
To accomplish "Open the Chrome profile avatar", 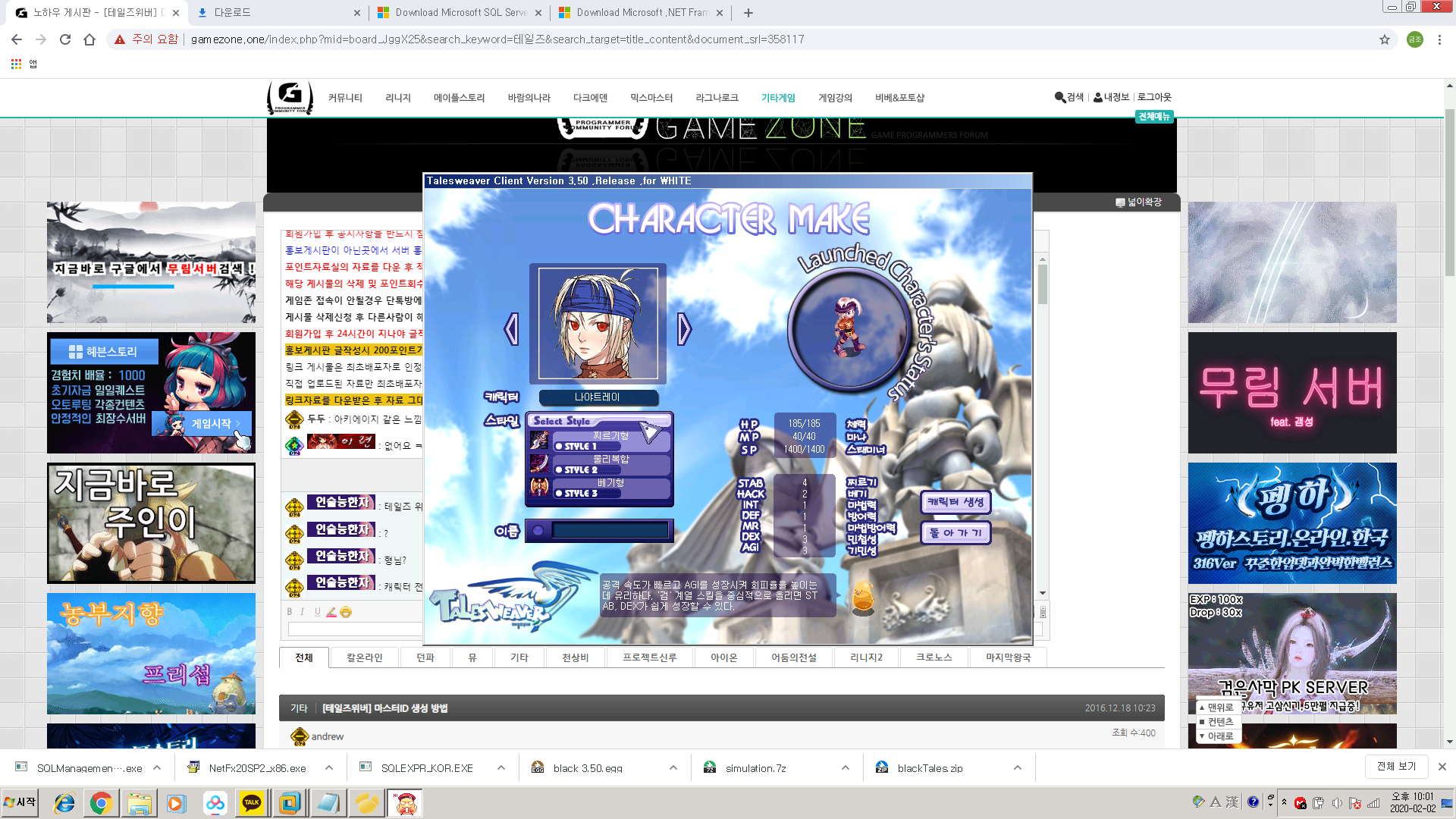I will point(1415,39).
